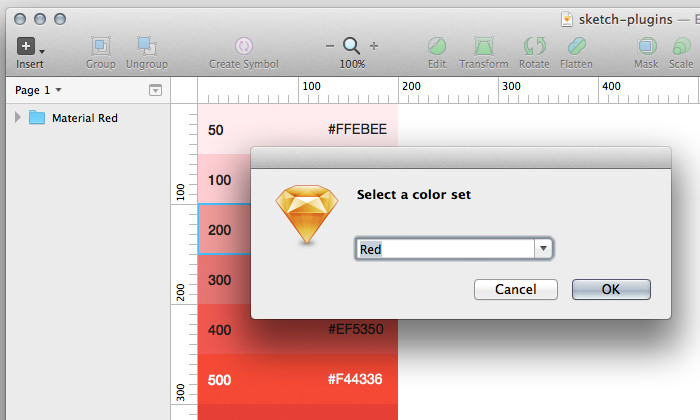Select the 300 red color swatch
This screenshot has width=700, height=420.
pos(224,279)
